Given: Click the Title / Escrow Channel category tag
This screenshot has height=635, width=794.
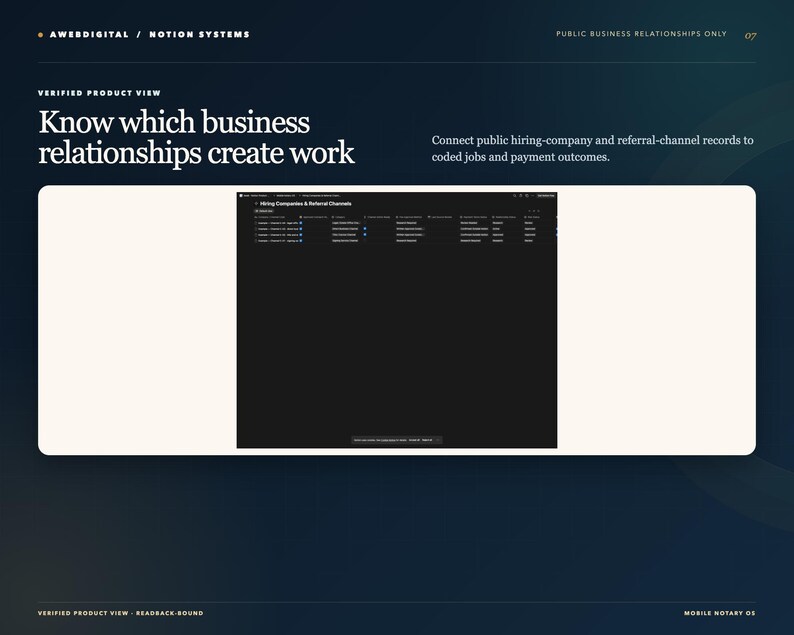Looking at the screenshot, I should pos(344,235).
